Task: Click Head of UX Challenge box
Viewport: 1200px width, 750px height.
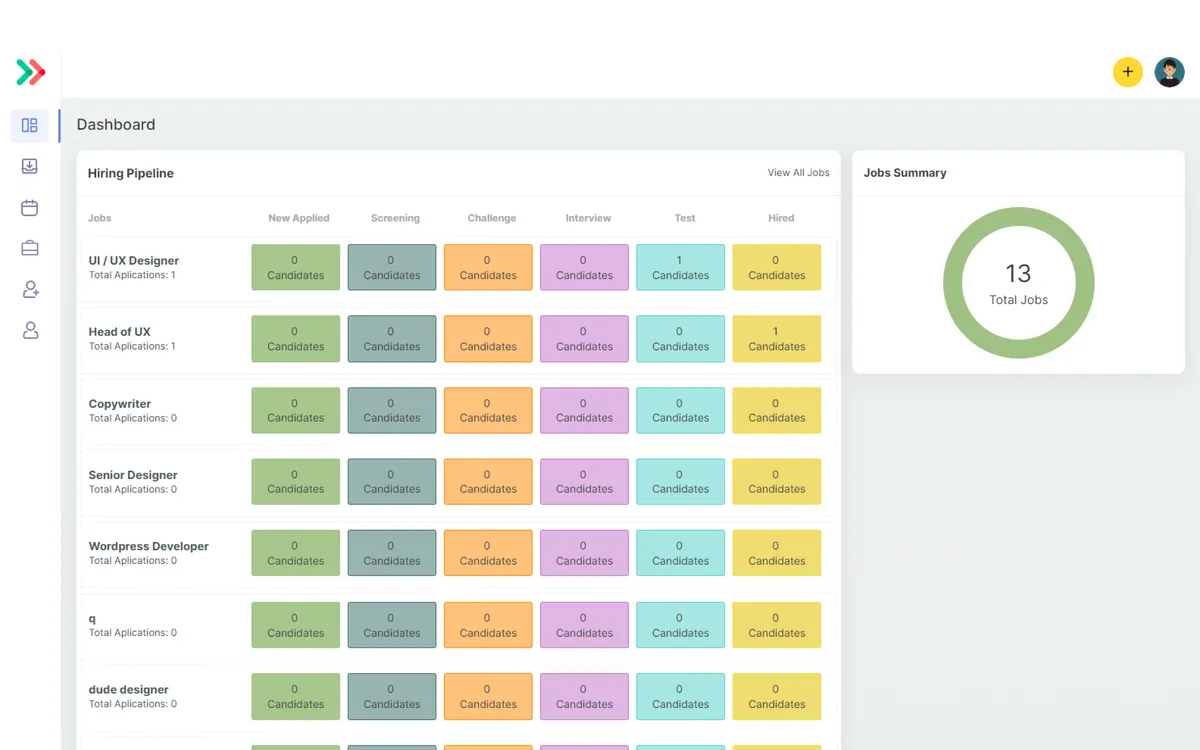Action: [x=488, y=339]
